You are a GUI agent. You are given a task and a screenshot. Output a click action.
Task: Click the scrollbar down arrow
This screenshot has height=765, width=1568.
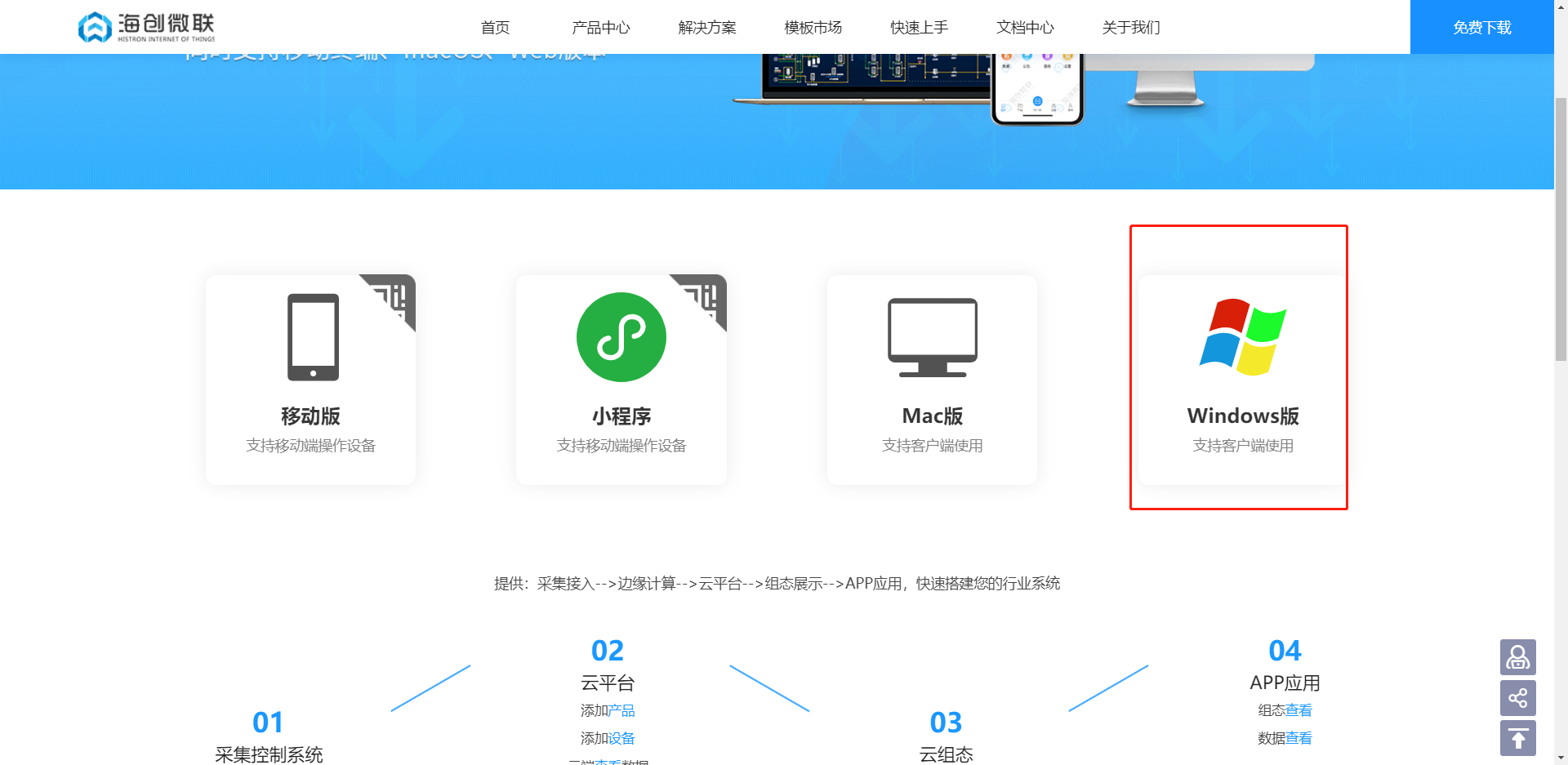pyautogui.click(x=1561, y=758)
